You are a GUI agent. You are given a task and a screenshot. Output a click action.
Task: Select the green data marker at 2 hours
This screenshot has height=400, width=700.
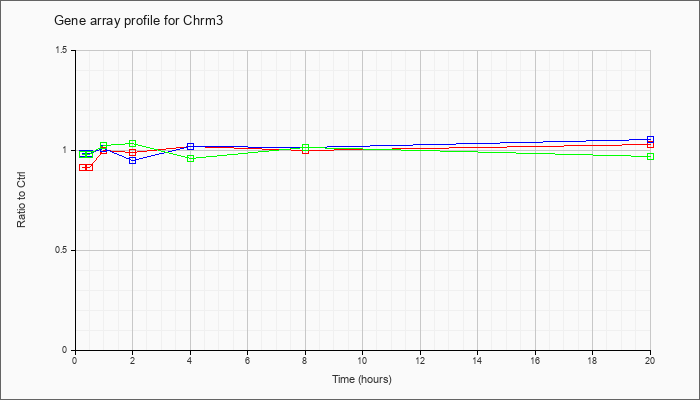(132, 144)
